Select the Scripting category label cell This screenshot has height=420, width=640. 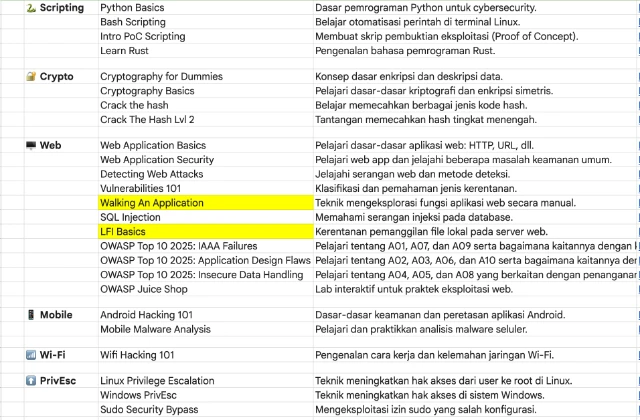pos(61,8)
